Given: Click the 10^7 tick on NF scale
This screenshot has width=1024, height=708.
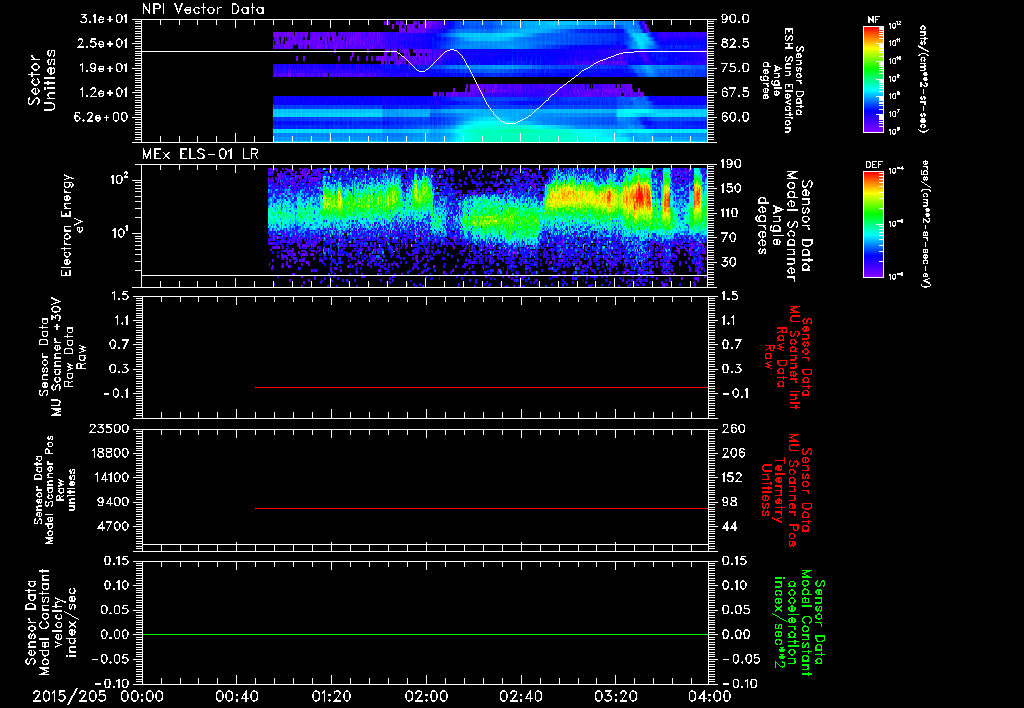Looking at the screenshot, I should point(895,114).
